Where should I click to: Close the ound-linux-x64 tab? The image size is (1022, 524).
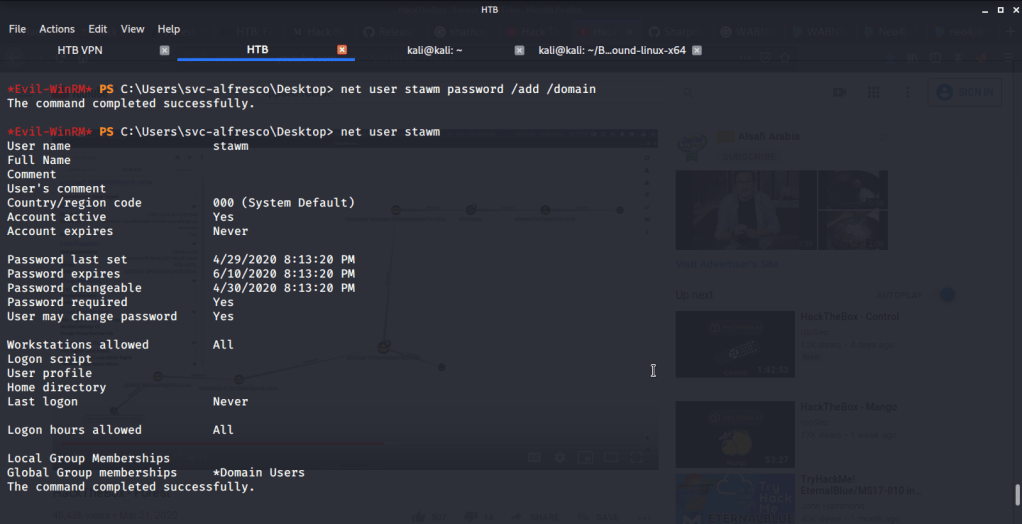pos(697,50)
